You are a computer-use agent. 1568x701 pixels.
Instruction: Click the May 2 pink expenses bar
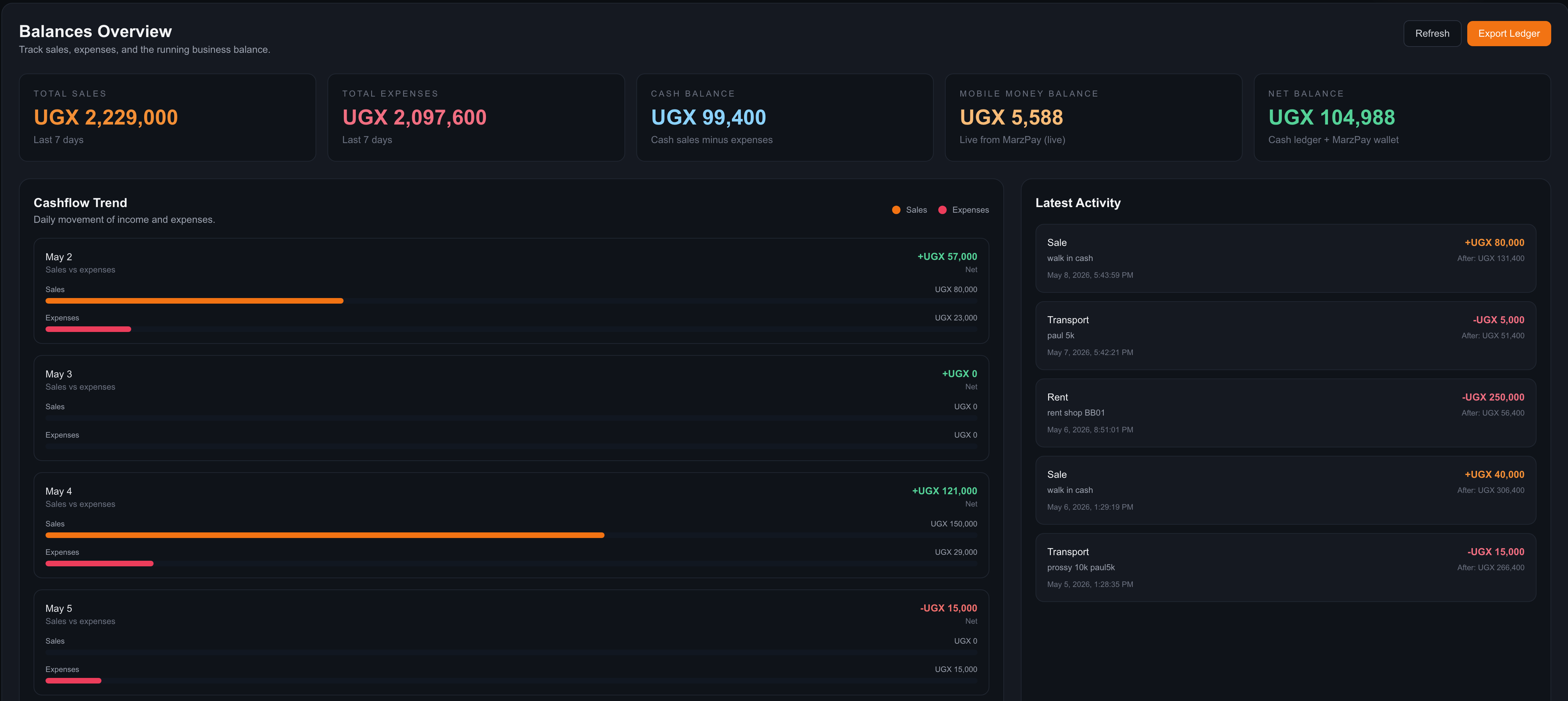[88, 329]
